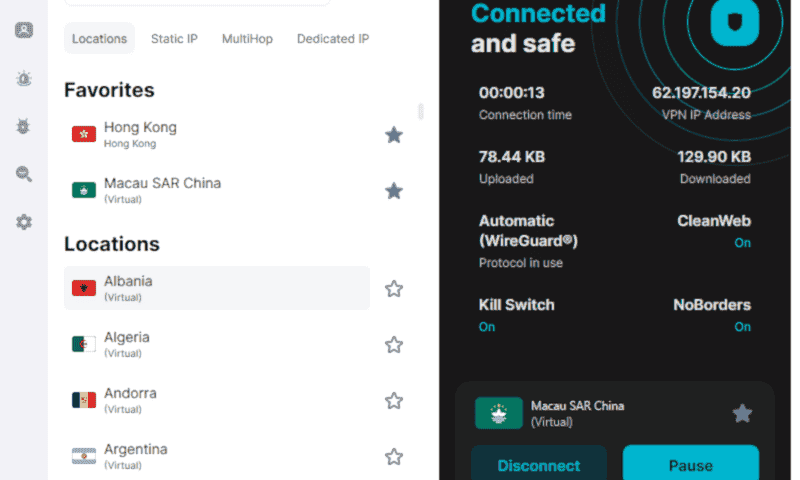Image resolution: width=800 pixels, height=480 pixels.
Task: Favorite the Argentina location star
Action: tap(394, 457)
